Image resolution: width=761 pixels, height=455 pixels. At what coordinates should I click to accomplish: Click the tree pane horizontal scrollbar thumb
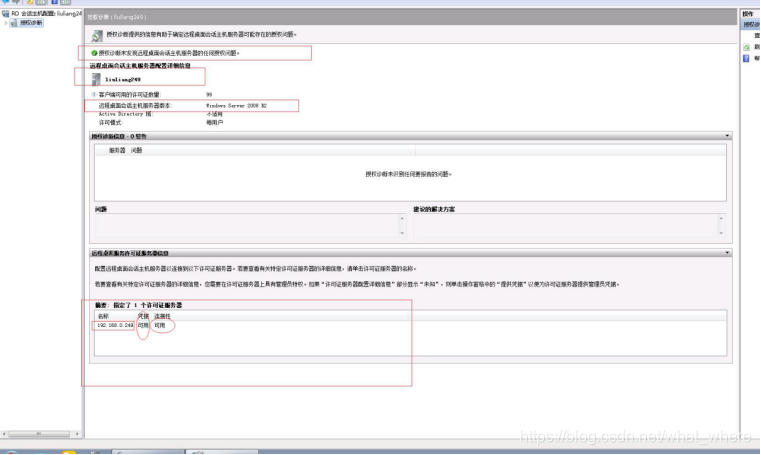[39, 434]
